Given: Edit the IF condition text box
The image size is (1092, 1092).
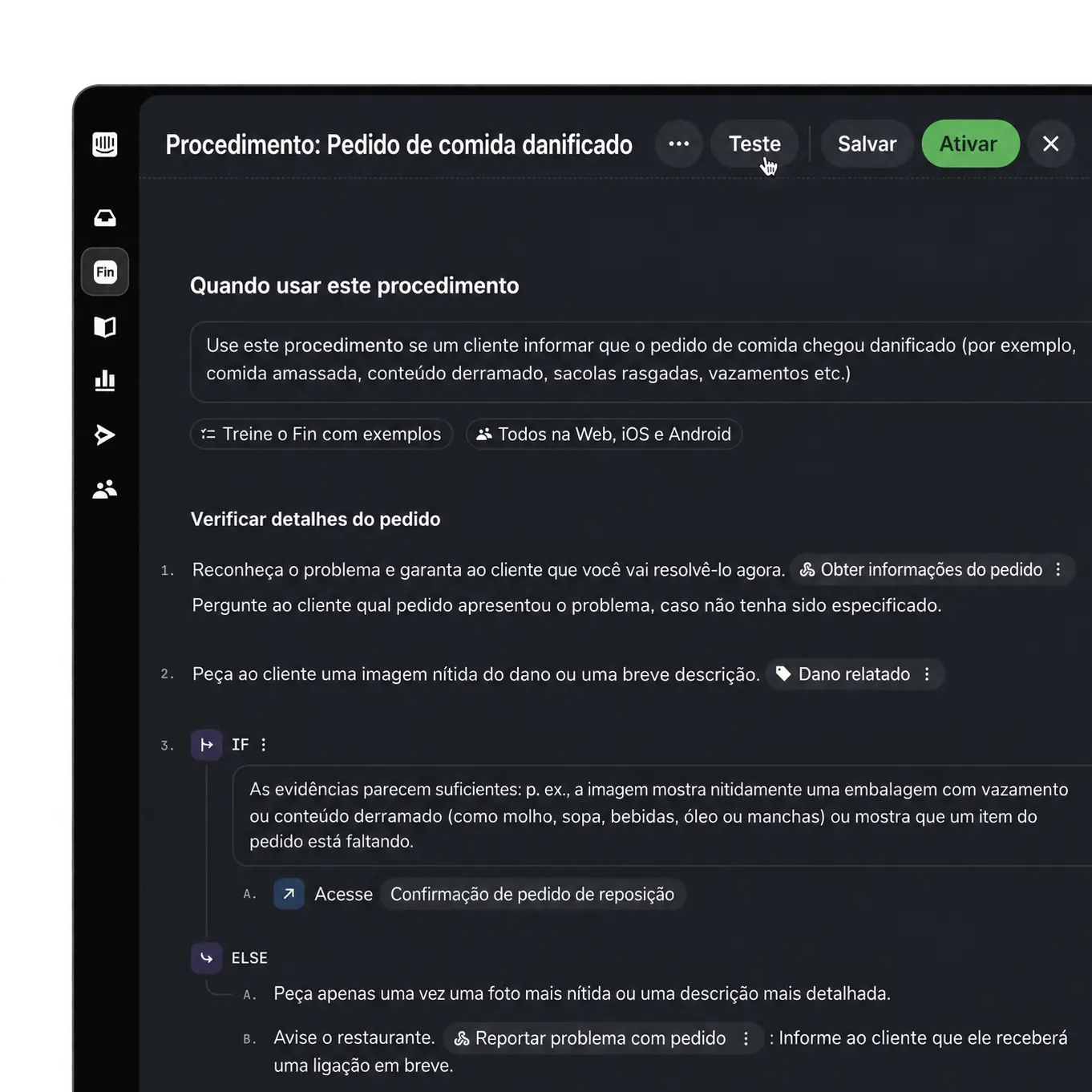Looking at the screenshot, I should coord(661,815).
